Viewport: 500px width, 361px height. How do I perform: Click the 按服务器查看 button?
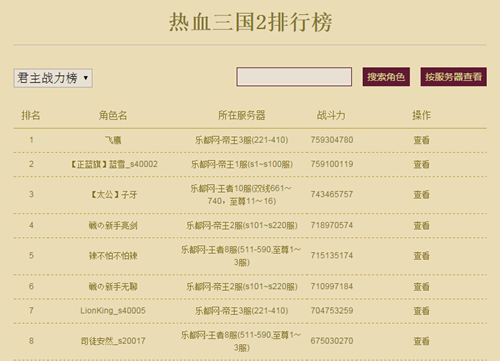(x=453, y=77)
